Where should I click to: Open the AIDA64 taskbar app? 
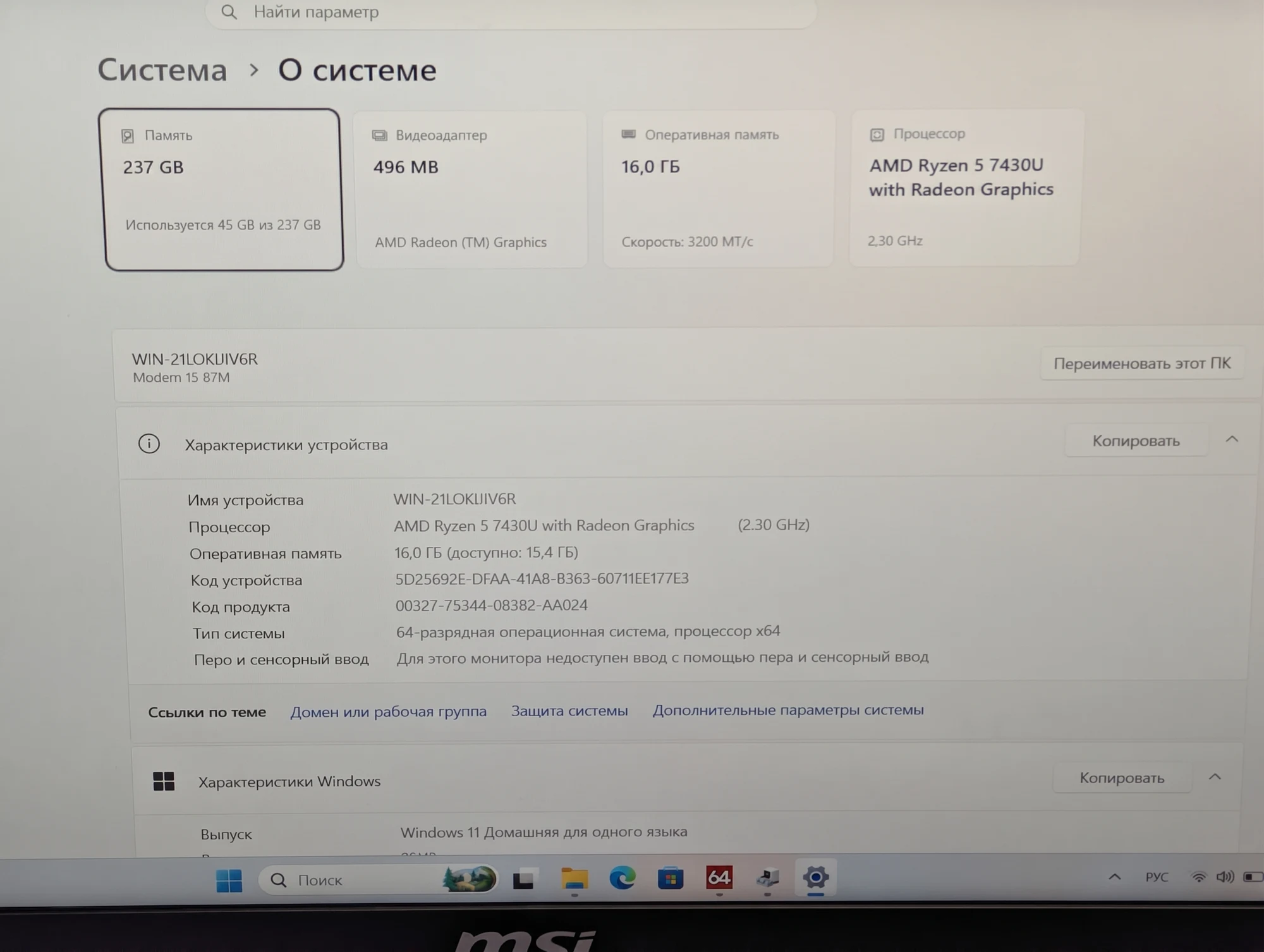coord(719,877)
